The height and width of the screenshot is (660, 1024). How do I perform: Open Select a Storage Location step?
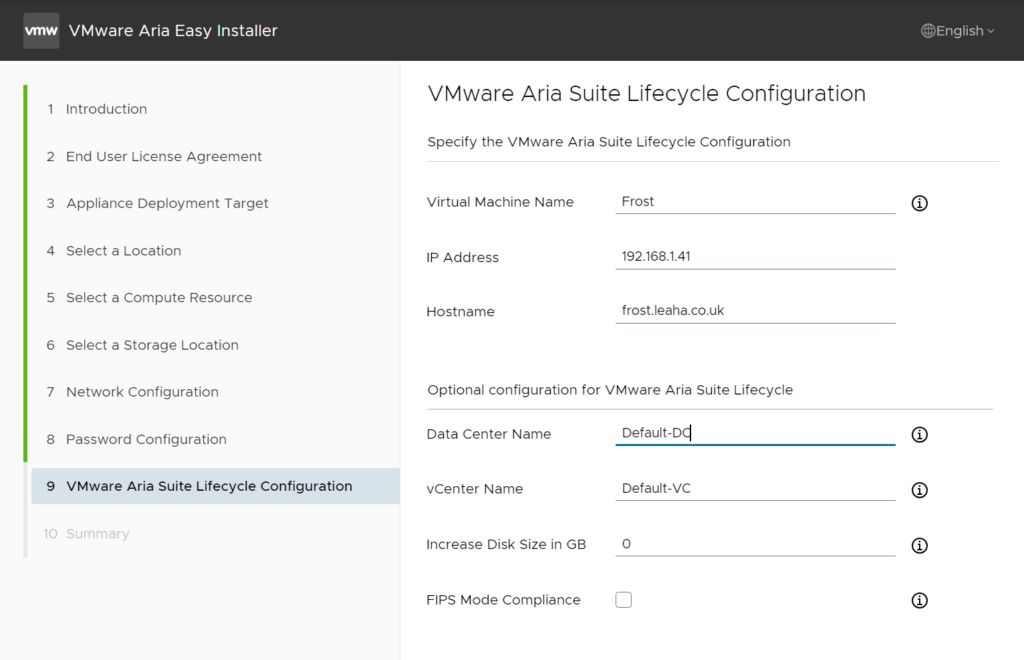pyautogui.click(x=214, y=345)
